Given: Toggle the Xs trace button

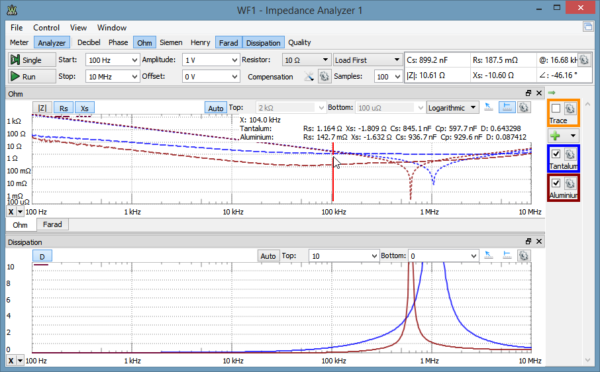Looking at the screenshot, I should [85, 108].
